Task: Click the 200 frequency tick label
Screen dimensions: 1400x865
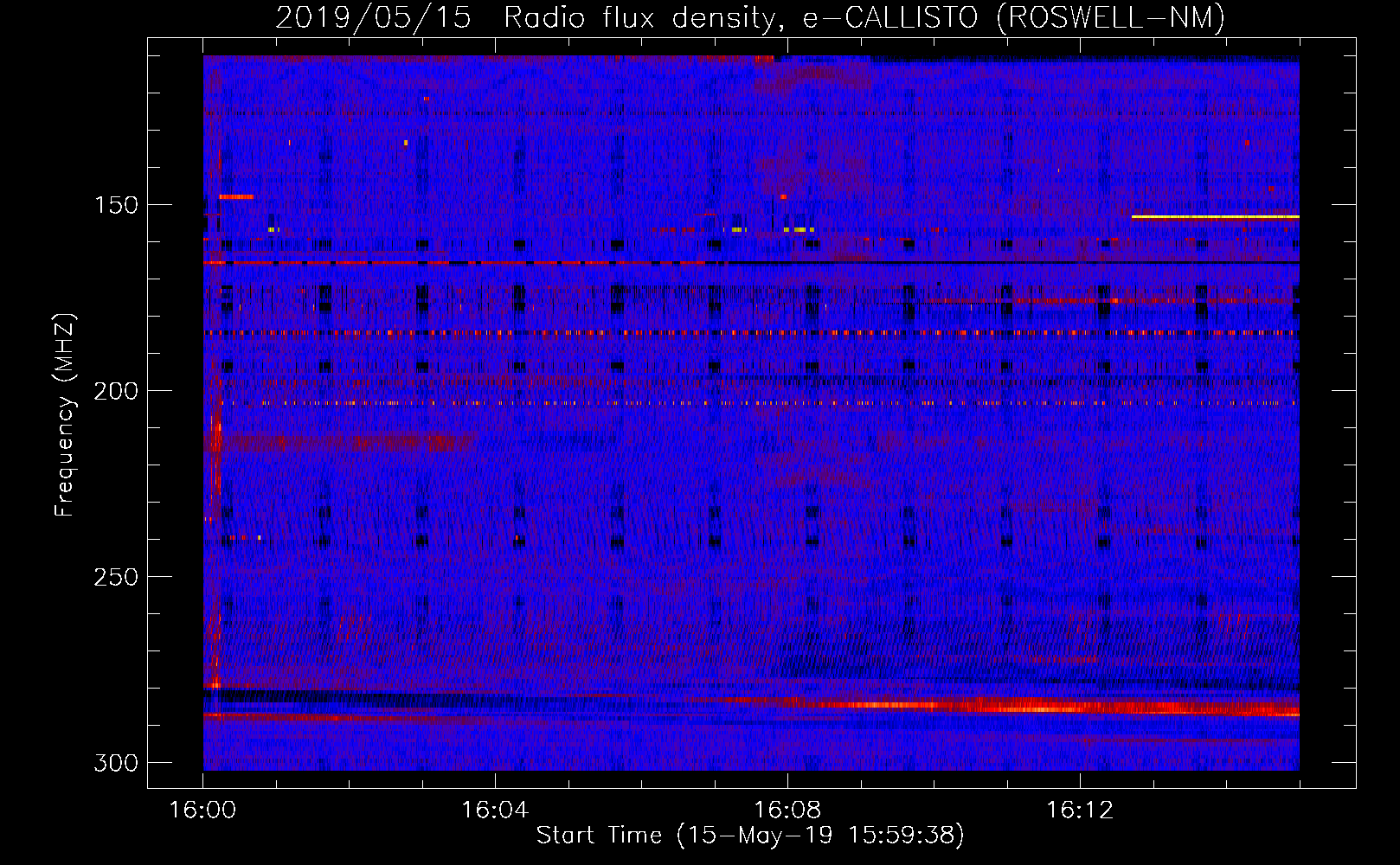Action: 116,391
